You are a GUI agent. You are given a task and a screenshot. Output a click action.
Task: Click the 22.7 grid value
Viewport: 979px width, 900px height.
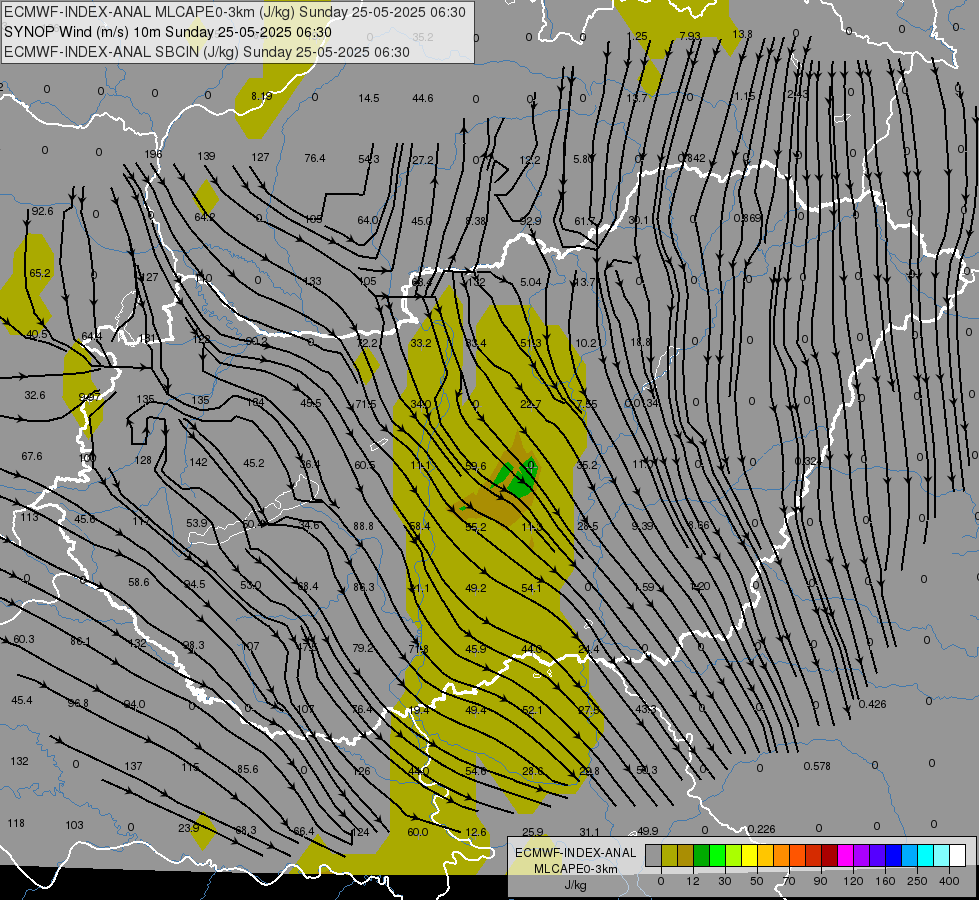pyautogui.click(x=531, y=405)
